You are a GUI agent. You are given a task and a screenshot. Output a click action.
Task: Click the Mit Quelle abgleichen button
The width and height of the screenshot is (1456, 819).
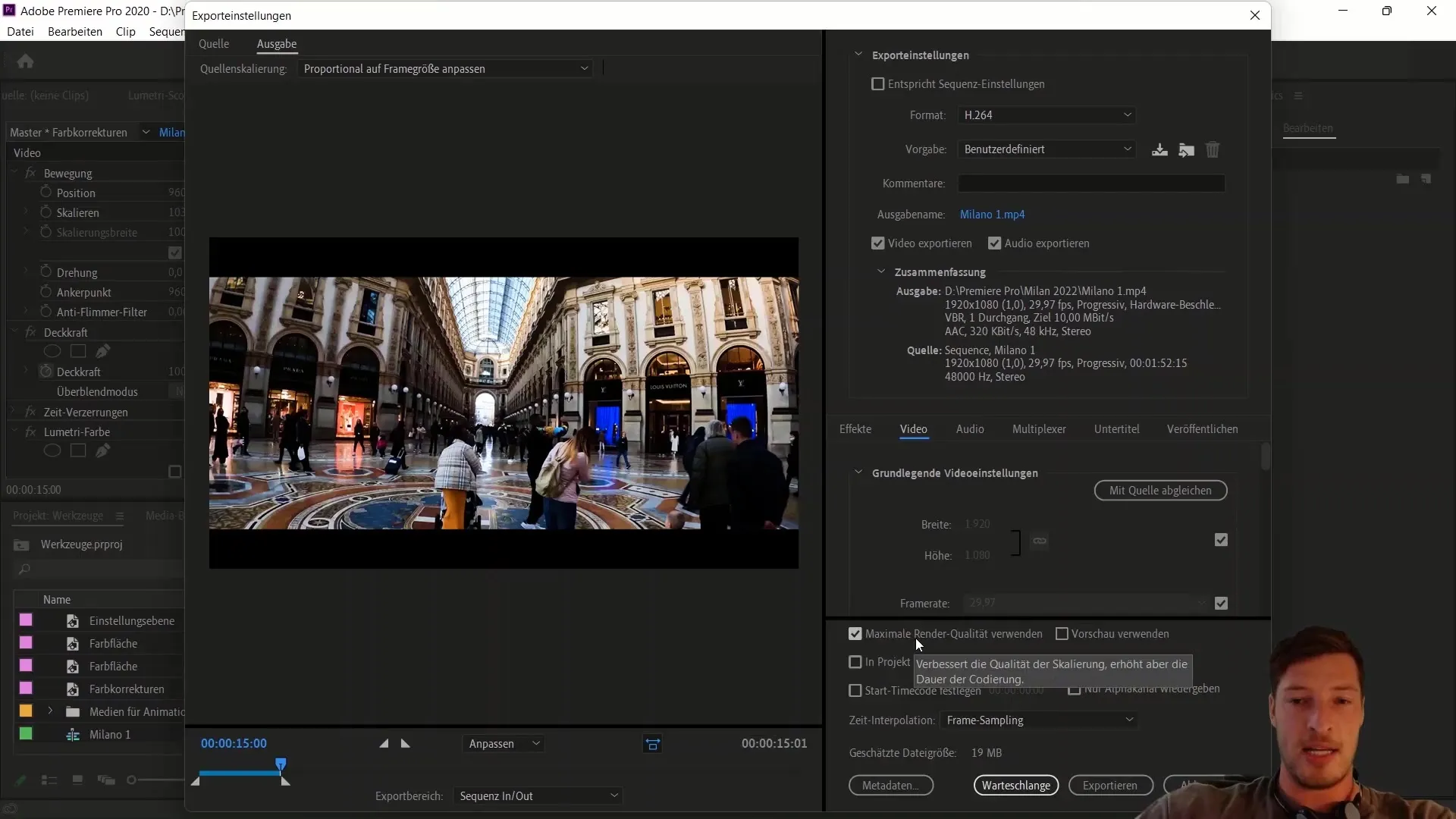[x=1160, y=491]
